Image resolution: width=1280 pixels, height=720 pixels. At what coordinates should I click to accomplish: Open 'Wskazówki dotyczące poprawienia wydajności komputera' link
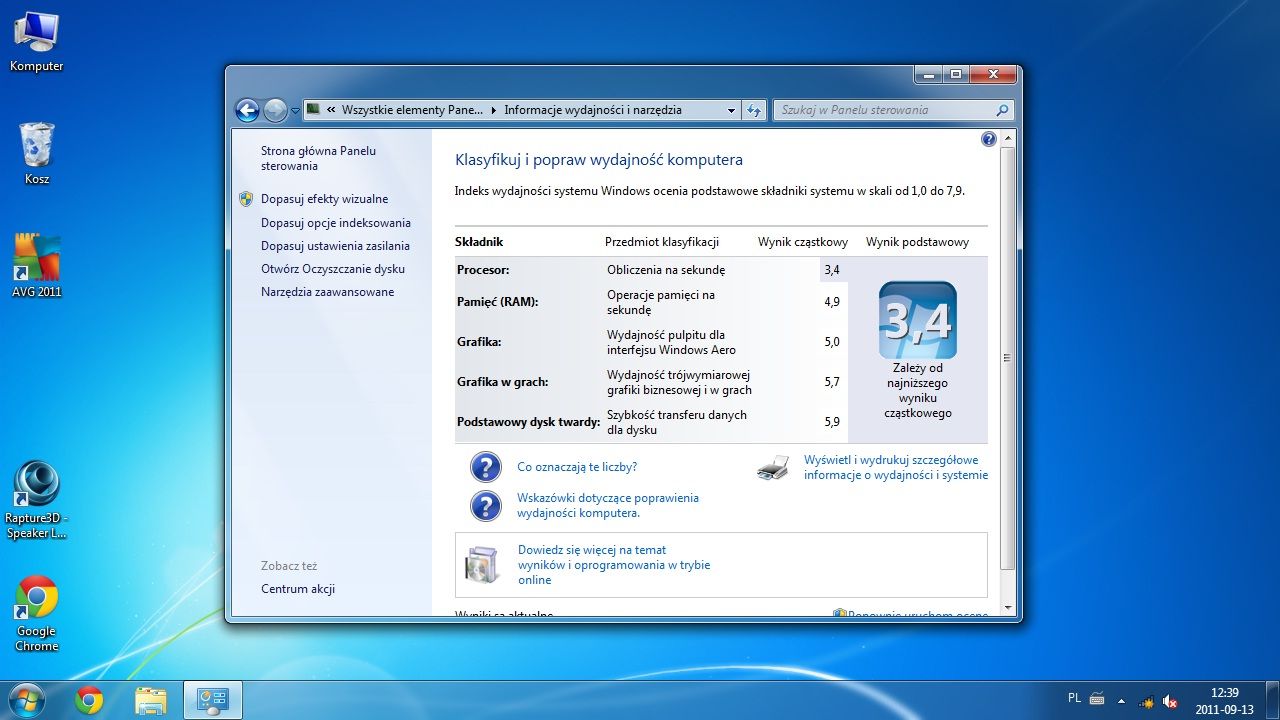[608, 505]
